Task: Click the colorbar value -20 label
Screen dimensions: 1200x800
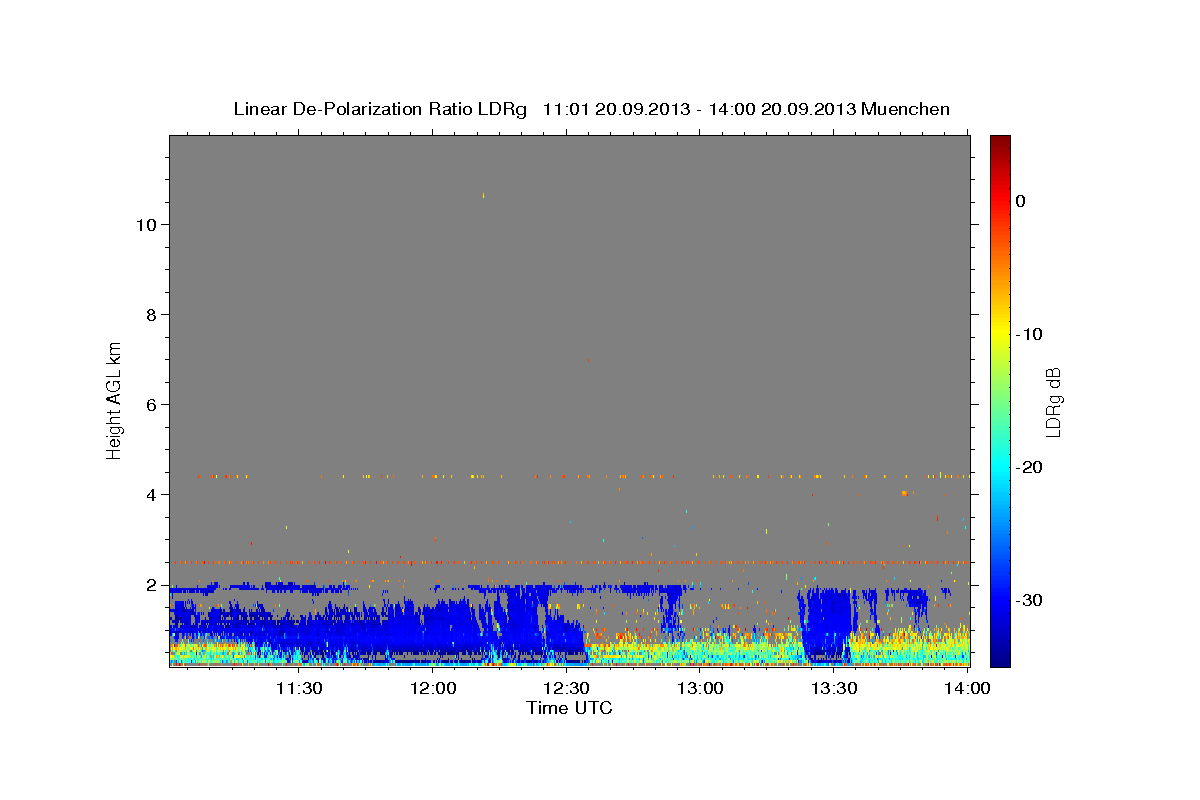Action: pos(1030,467)
